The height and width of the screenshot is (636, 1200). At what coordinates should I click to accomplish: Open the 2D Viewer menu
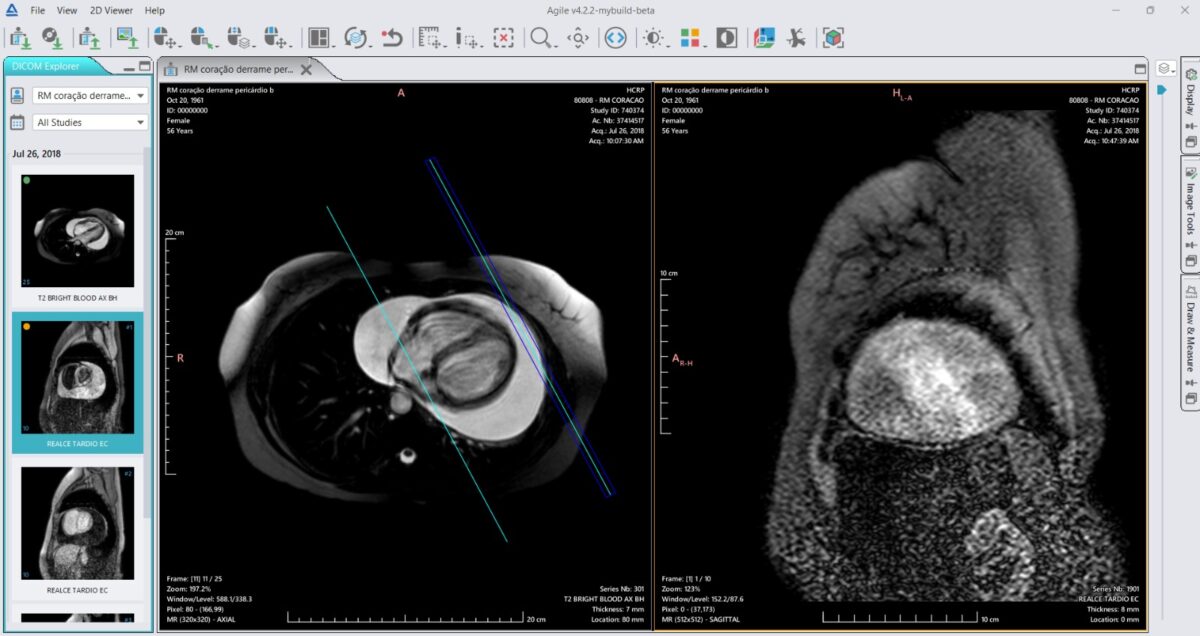[109, 10]
